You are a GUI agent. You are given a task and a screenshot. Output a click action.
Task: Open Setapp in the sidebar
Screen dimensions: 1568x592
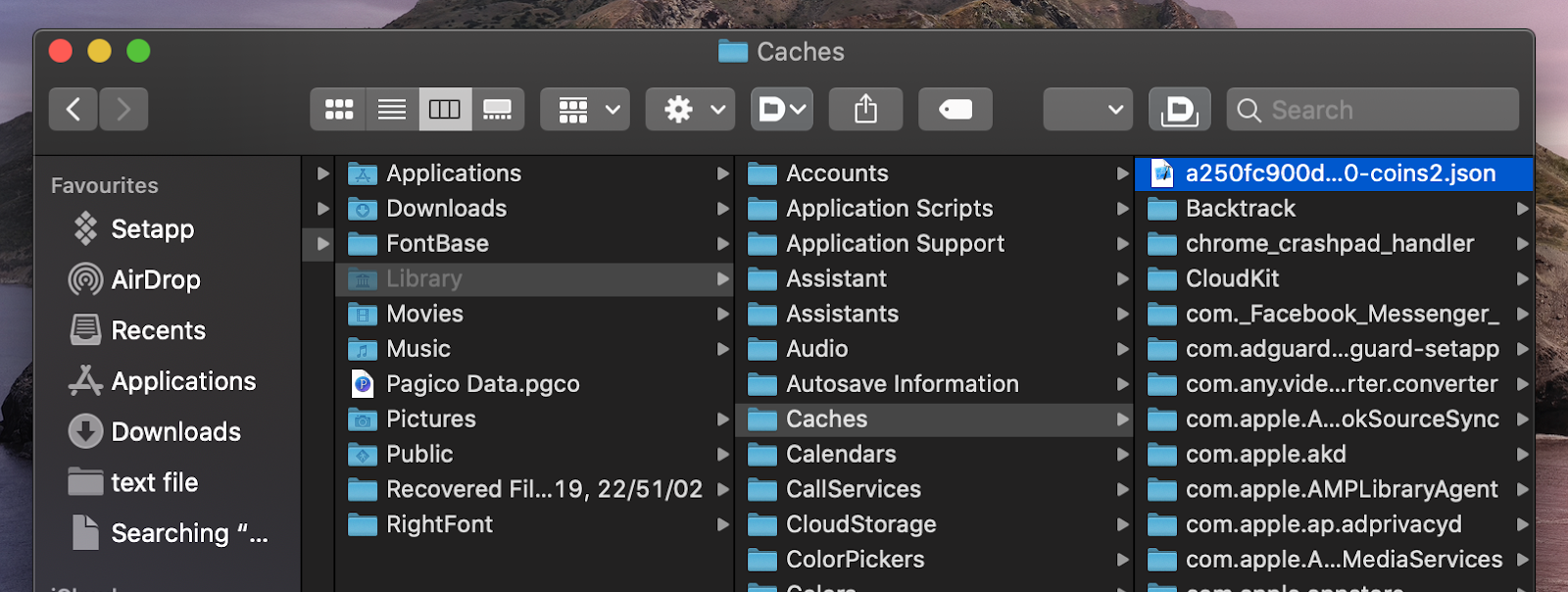132,228
